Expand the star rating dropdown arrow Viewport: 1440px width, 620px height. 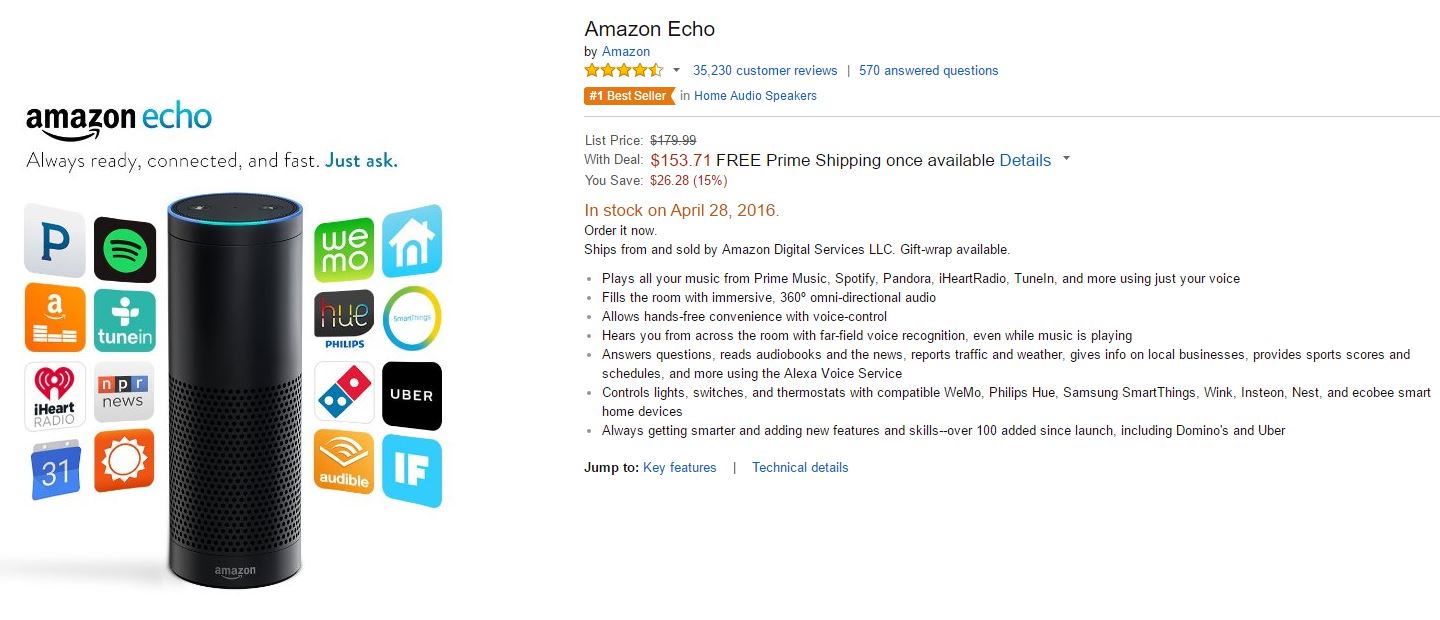point(676,70)
